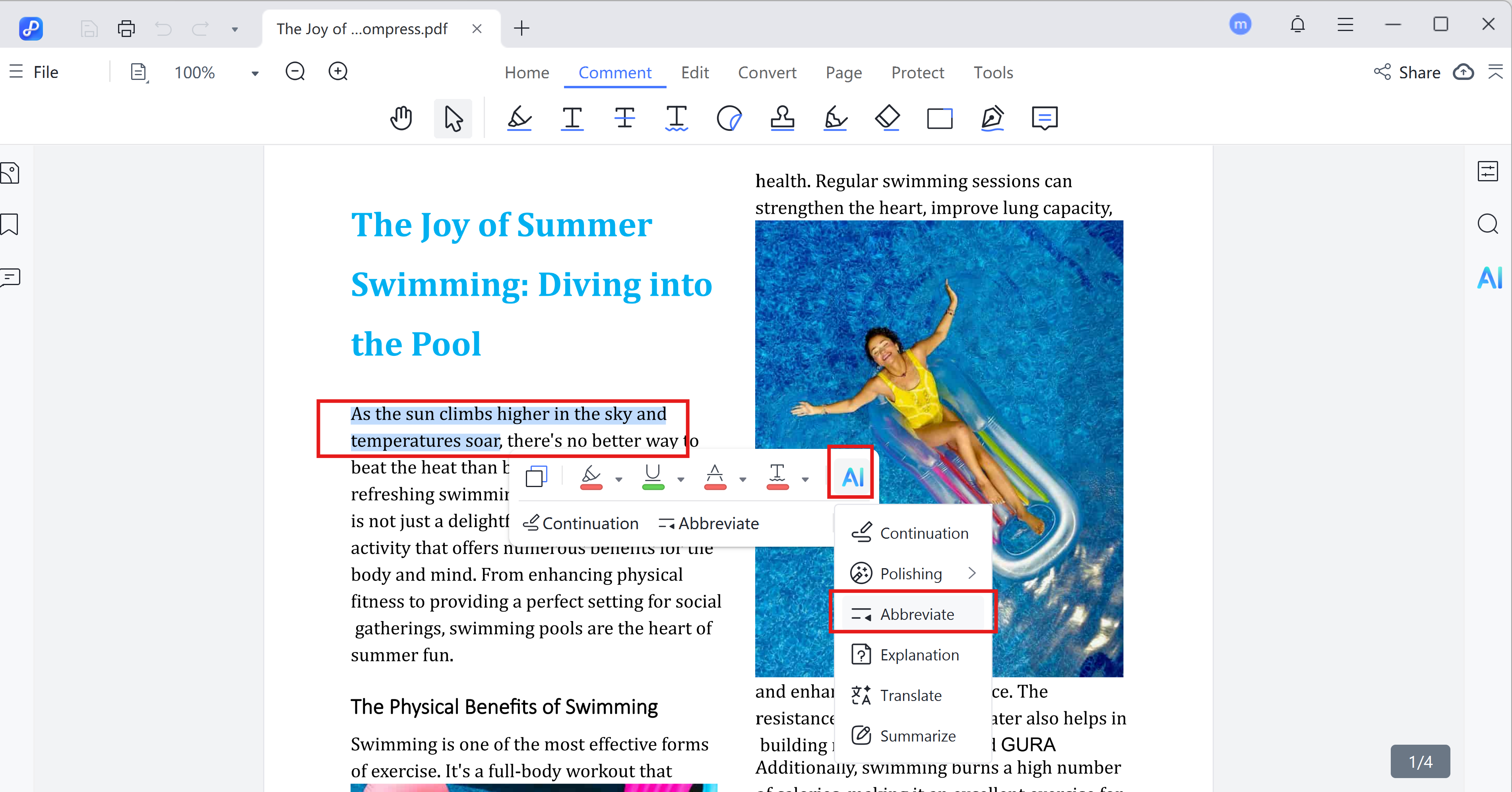Choose Abbreviate from AI menu
The height and width of the screenshot is (792, 1512).
pyautogui.click(x=916, y=614)
